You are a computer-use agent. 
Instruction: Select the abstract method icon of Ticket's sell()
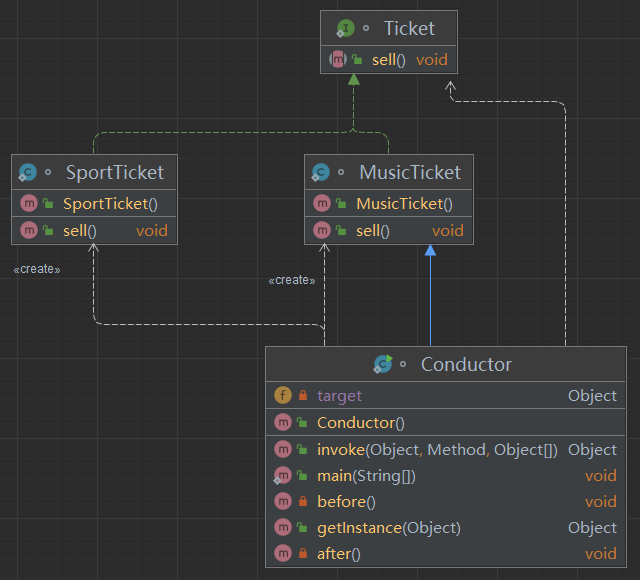[x=338, y=60]
